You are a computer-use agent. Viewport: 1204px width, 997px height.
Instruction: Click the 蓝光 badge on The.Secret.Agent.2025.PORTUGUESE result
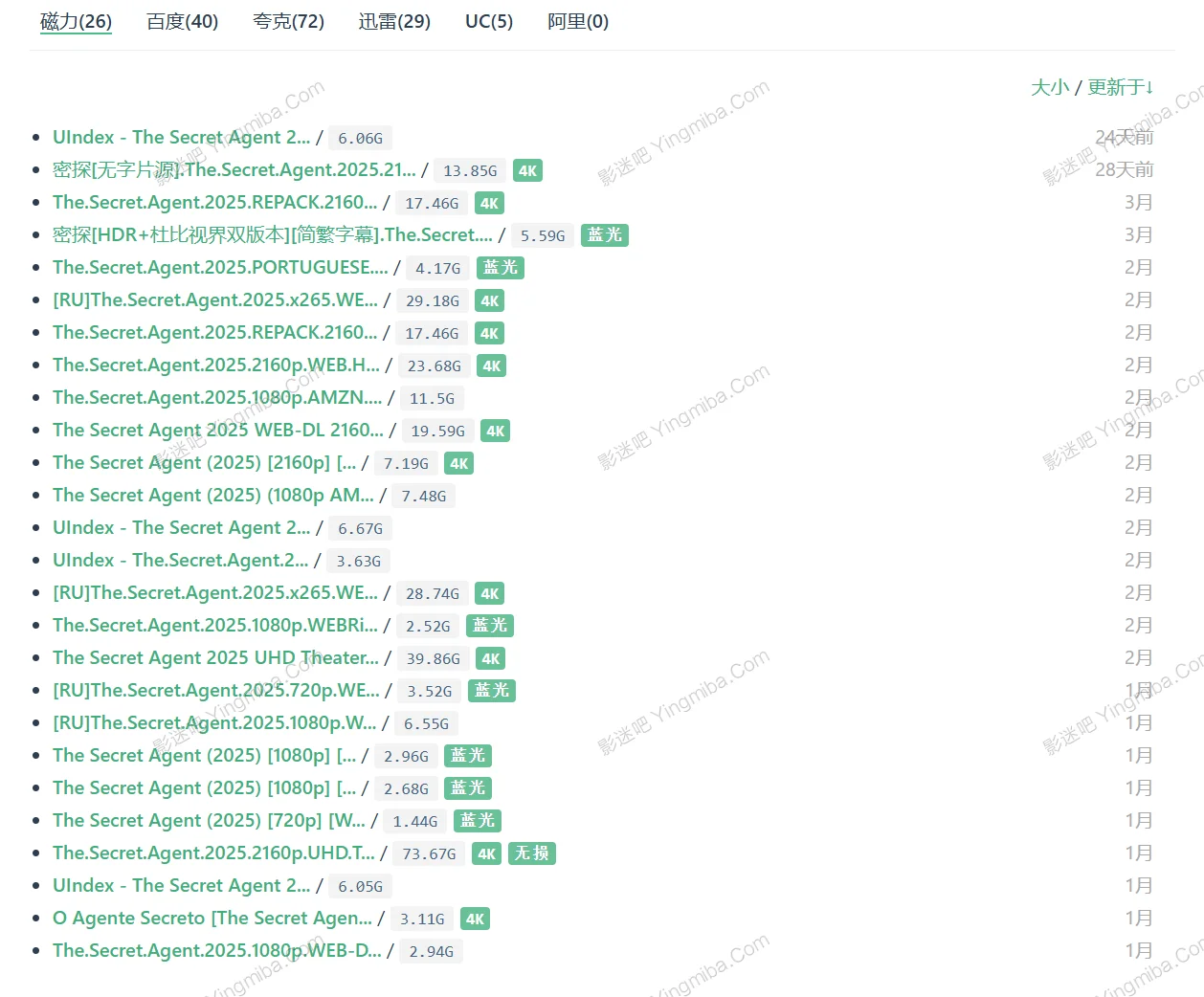tap(500, 268)
